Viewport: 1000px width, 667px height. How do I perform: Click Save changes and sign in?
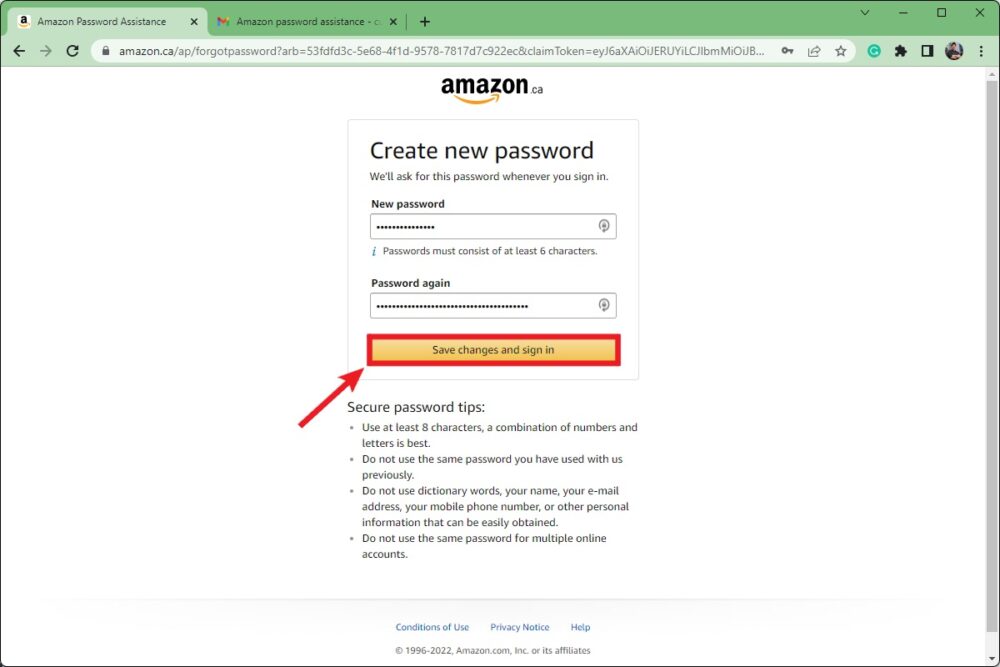[x=493, y=350]
